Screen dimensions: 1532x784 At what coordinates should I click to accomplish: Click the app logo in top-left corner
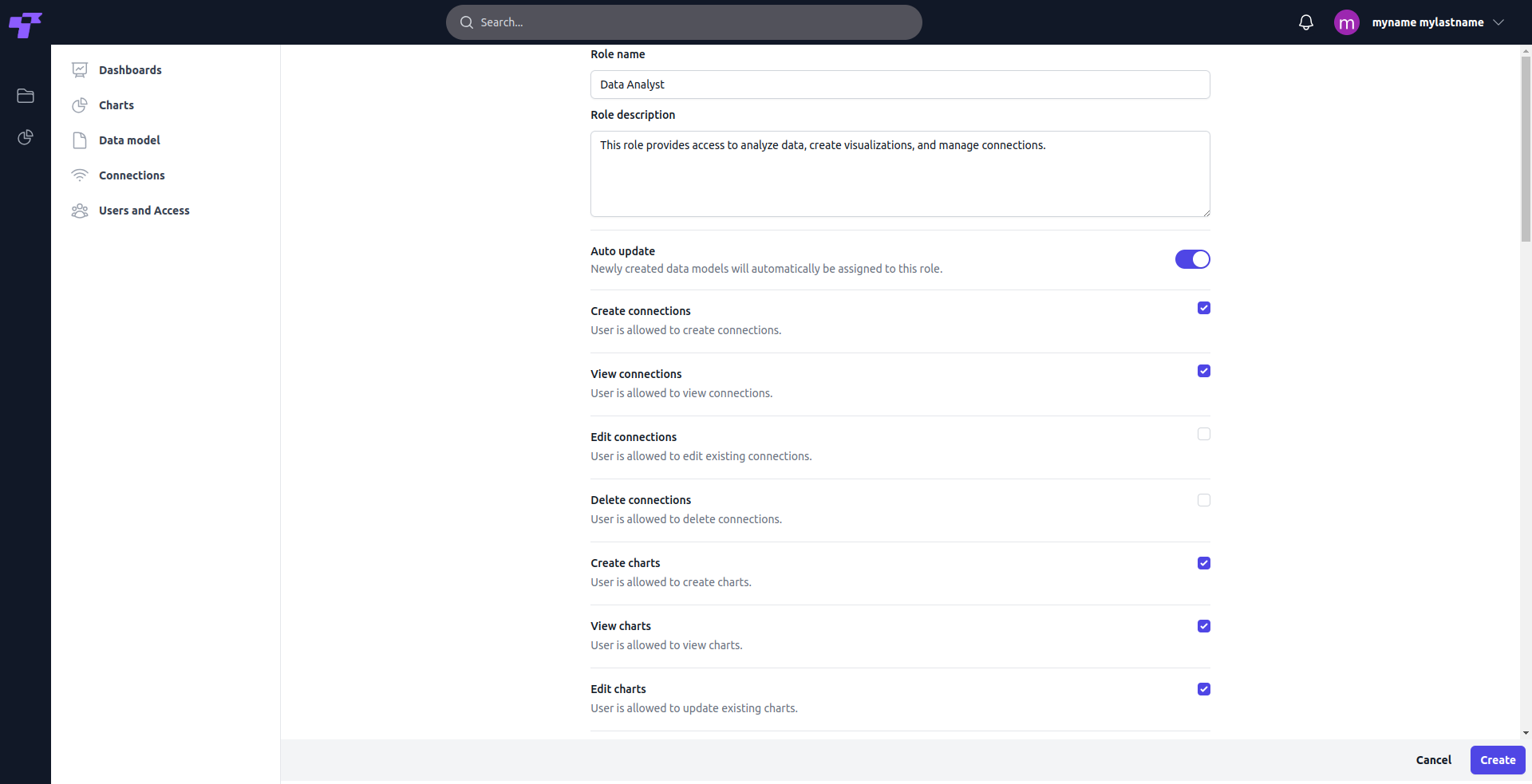point(25,24)
